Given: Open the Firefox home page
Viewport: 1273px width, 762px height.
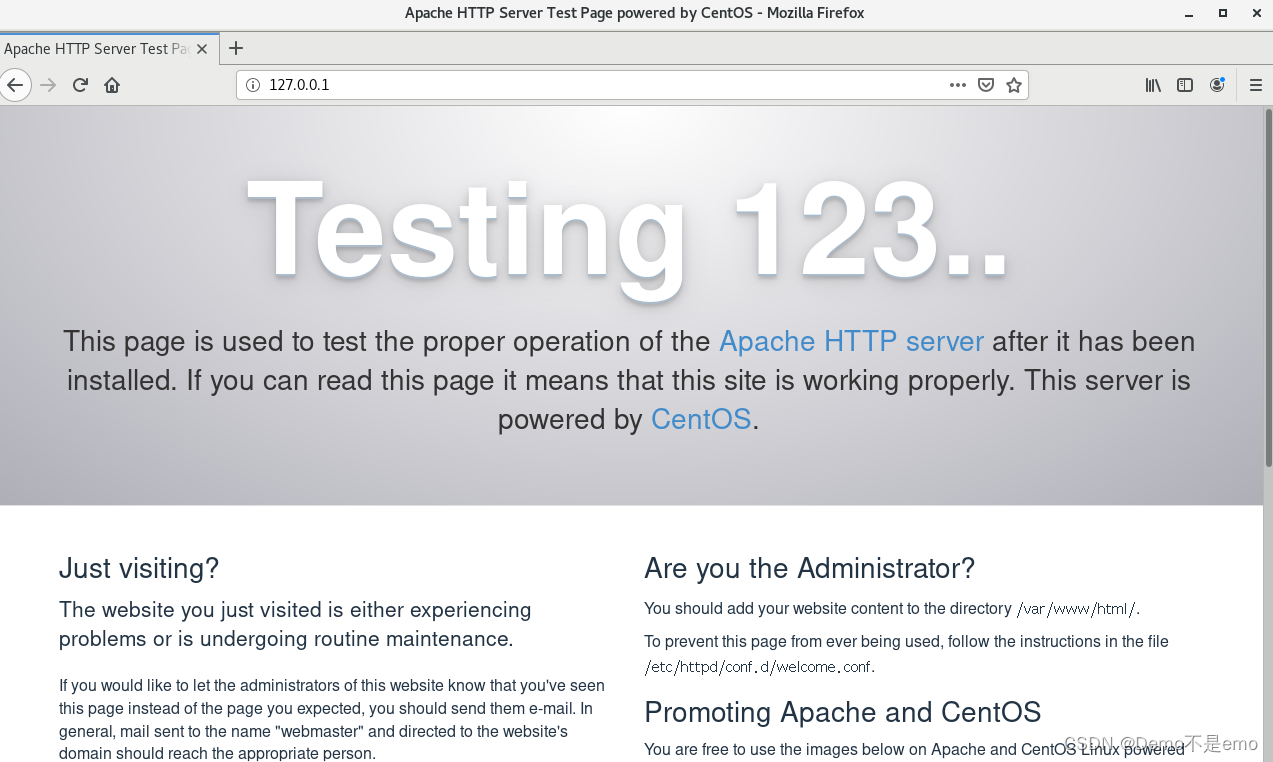Looking at the screenshot, I should 112,85.
